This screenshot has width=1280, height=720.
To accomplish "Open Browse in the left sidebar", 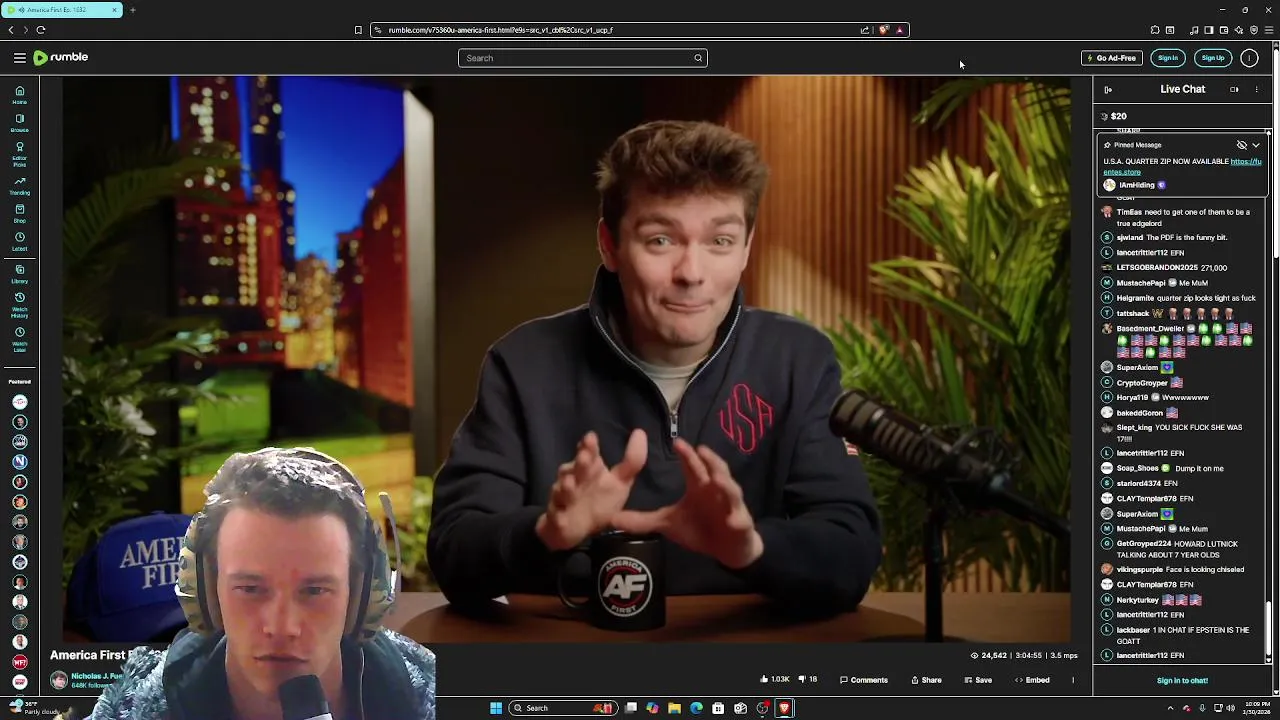I will pos(19,123).
